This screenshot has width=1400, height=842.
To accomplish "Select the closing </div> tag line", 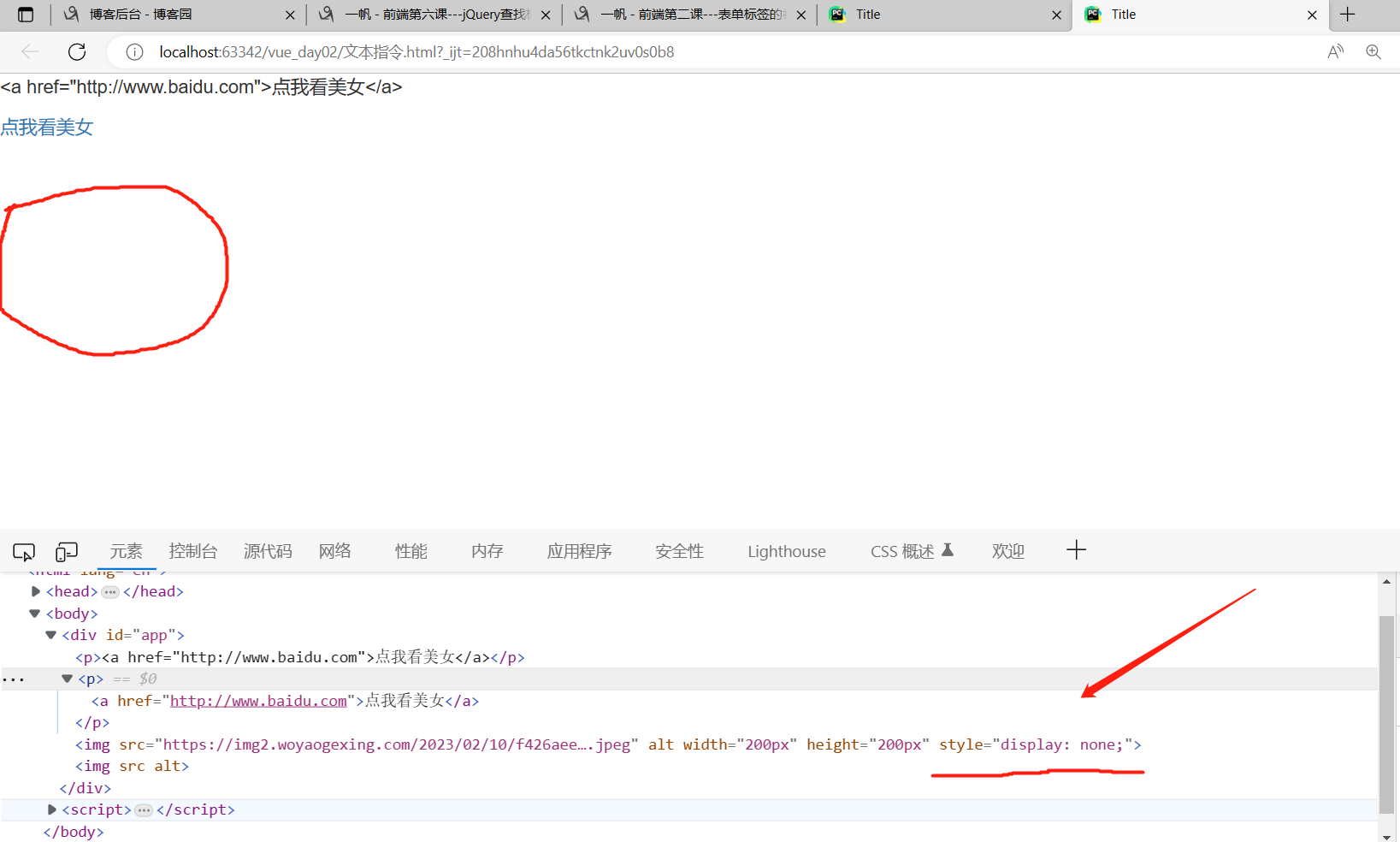I will pos(86,788).
